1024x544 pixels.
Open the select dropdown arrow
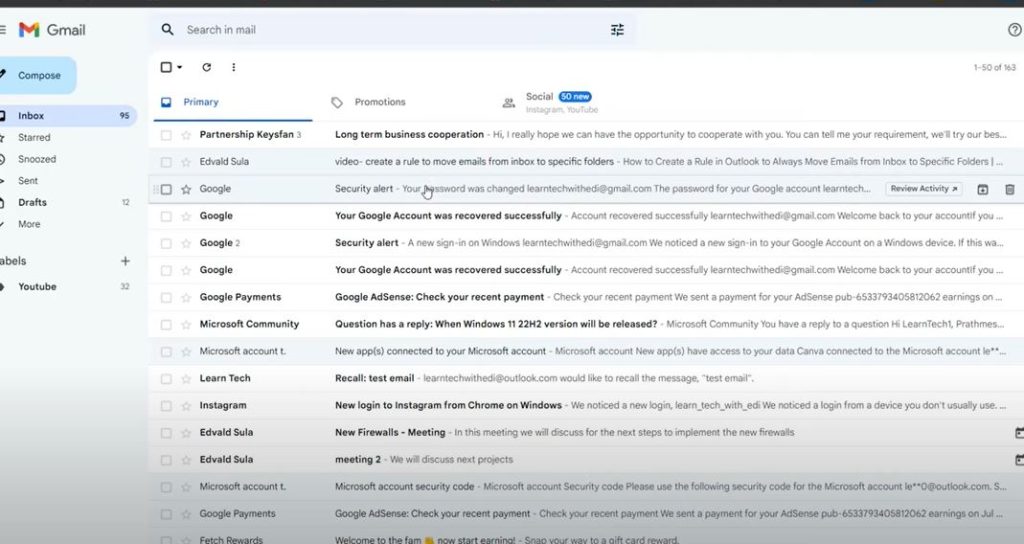[180, 67]
